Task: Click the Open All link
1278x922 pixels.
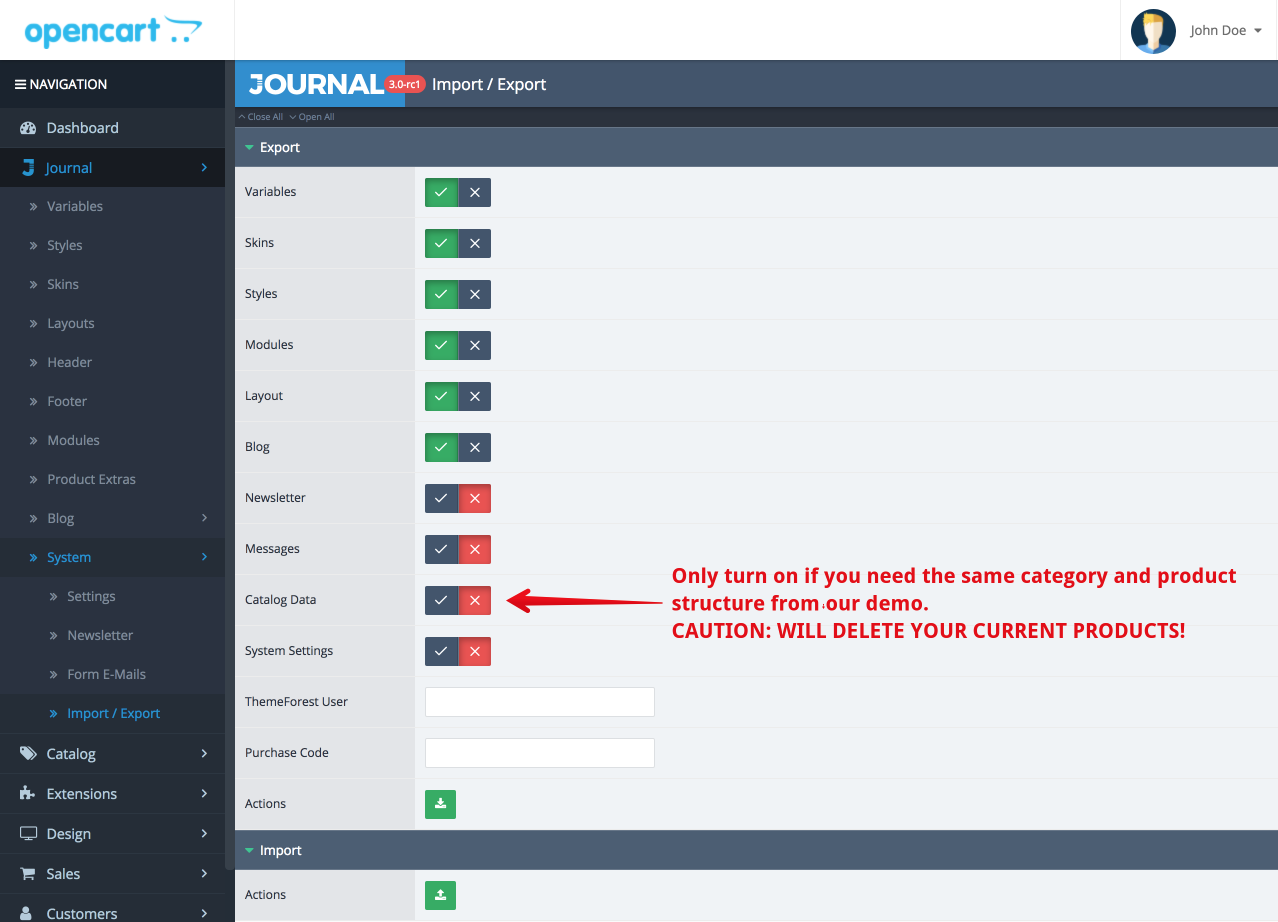Action: click(x=311, y=117)
